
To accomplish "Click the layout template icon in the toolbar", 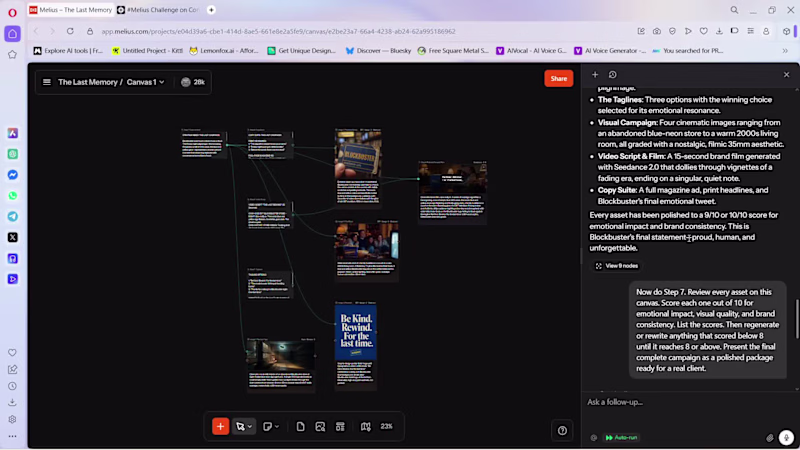I will coord(340,427).
